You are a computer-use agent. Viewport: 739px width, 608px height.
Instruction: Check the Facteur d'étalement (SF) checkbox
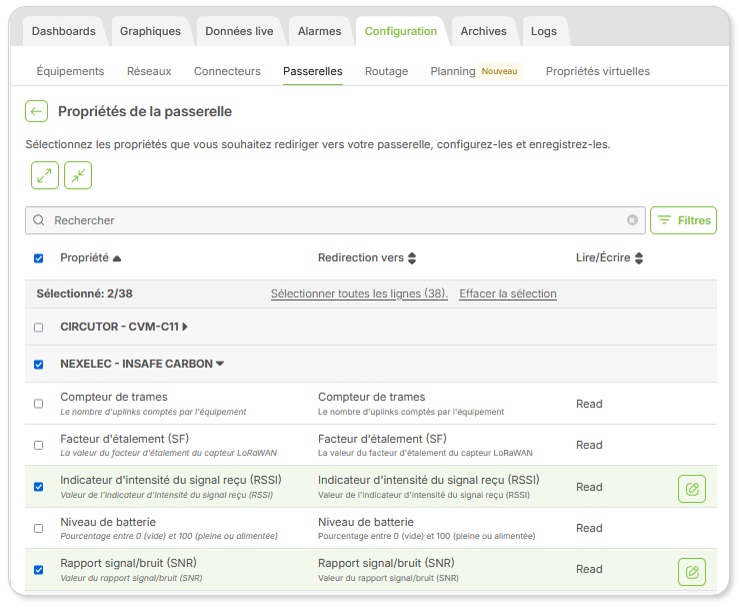[x=39, y=445]
